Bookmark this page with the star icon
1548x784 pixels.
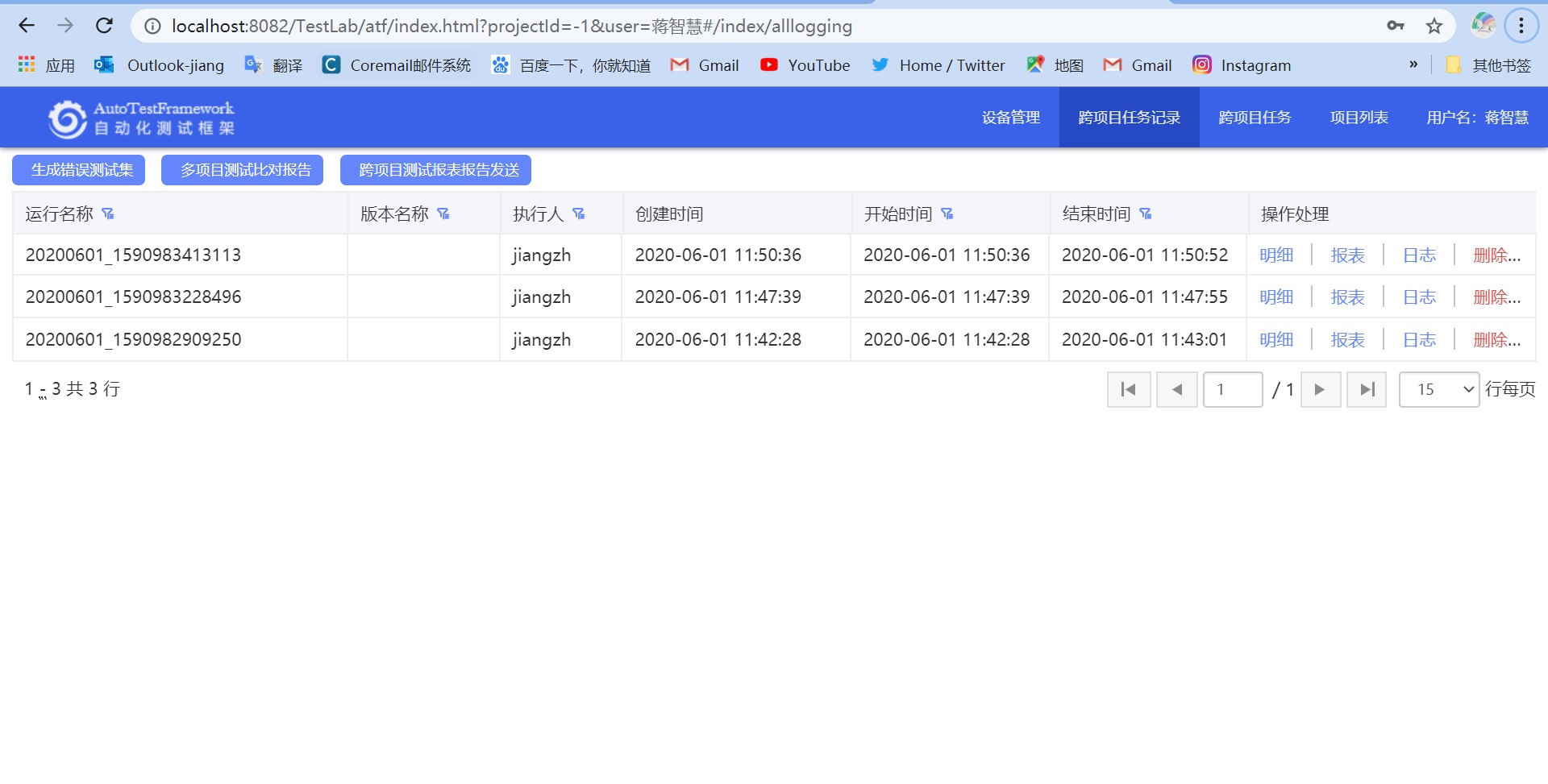point(1434,26)
